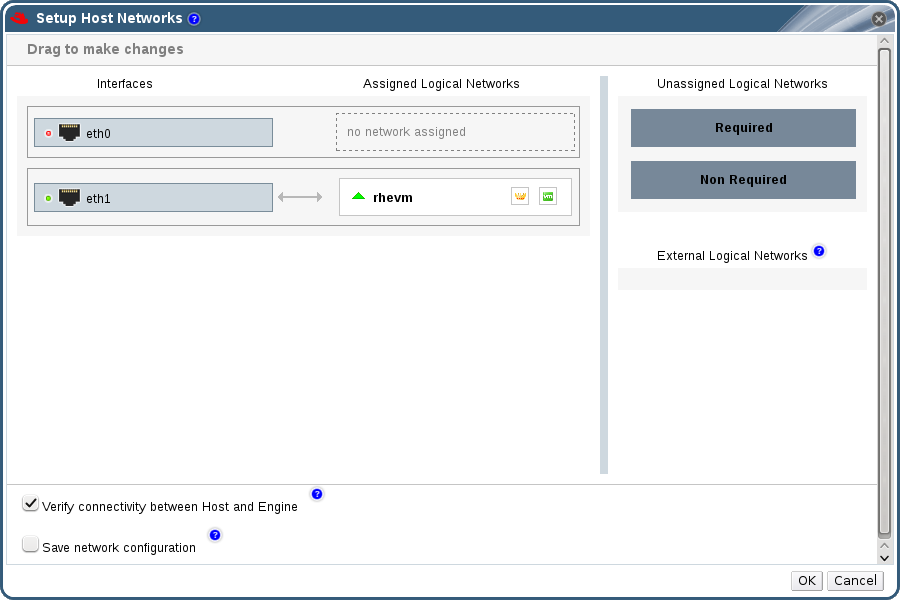Click the help icon beside Save network configuration
The height and width of the screenshot is (600, 900).
click(214, 535)
